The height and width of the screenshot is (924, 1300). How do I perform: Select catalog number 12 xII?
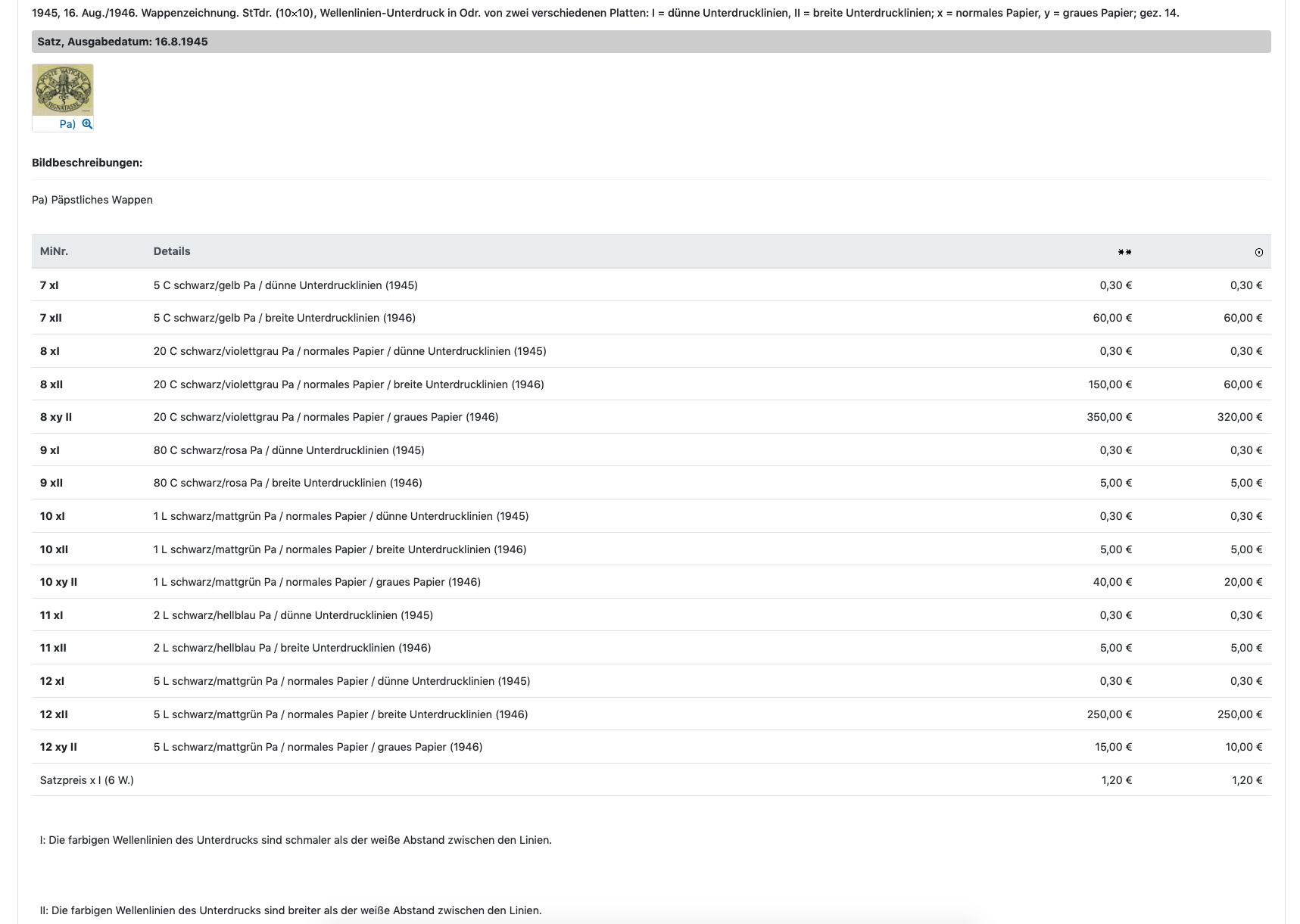click(54, 714)
